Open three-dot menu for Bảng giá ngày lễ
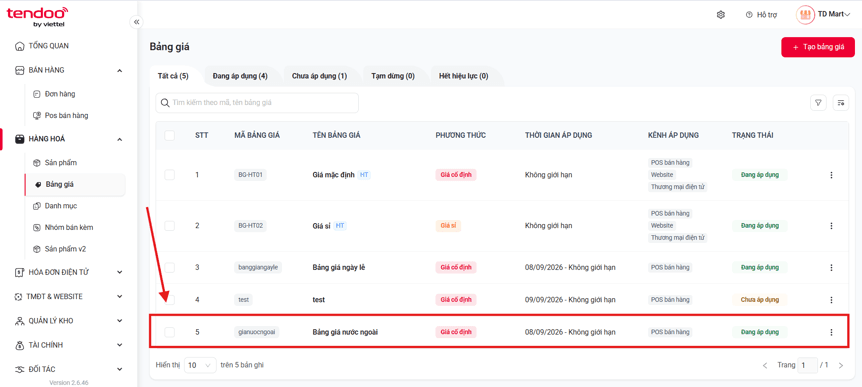Screen dimensions: 862x387 pyautogui.click(x=831, y=267)
